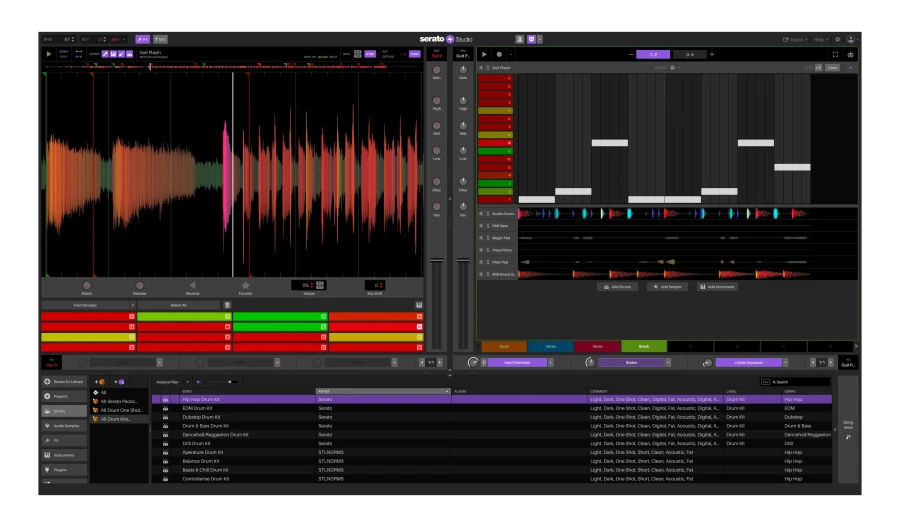Image resolution: width=900 pixels, height=527 pixels.
Task: Open the Hard Sidechain FX dropdown
Action: pyautogui.click(x=550, y=362)
